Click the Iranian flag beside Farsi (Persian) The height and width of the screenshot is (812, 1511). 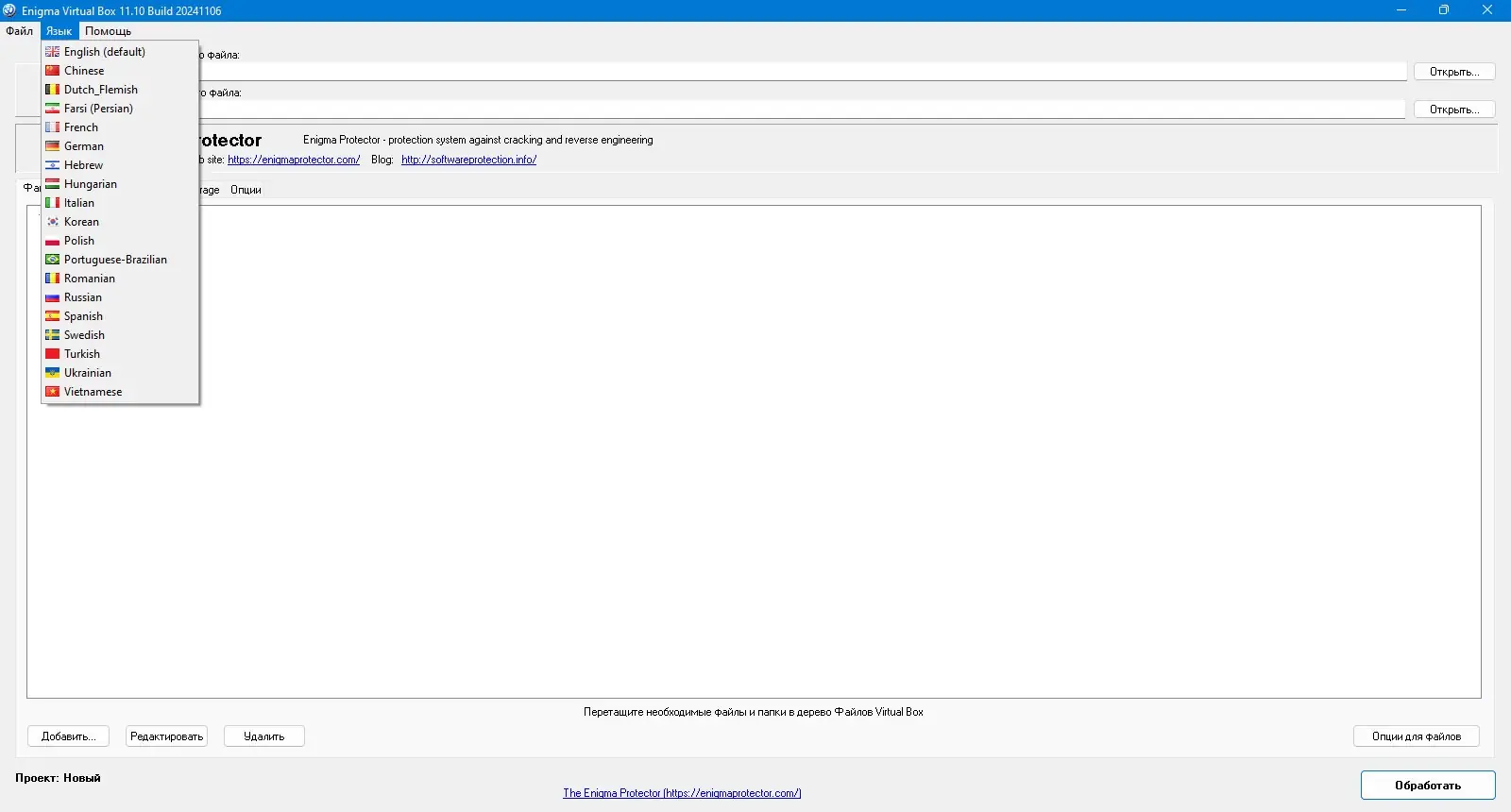tap(53, 109)
